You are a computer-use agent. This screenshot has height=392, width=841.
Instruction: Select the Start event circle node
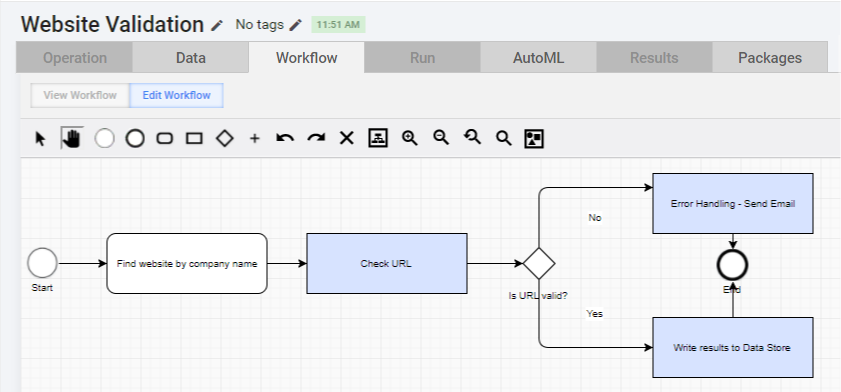tap(42, 263)
